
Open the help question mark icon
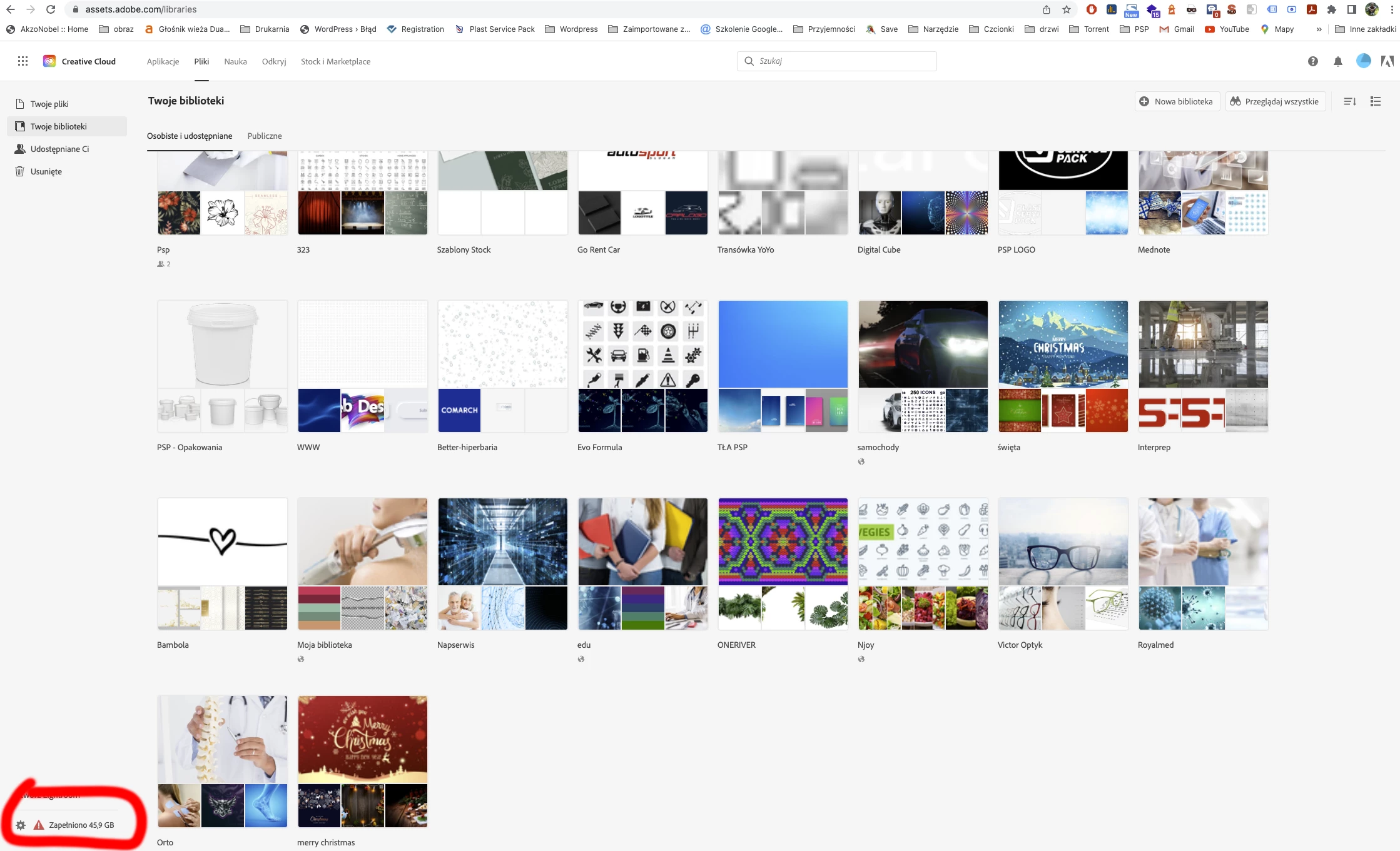[1313, 61]
